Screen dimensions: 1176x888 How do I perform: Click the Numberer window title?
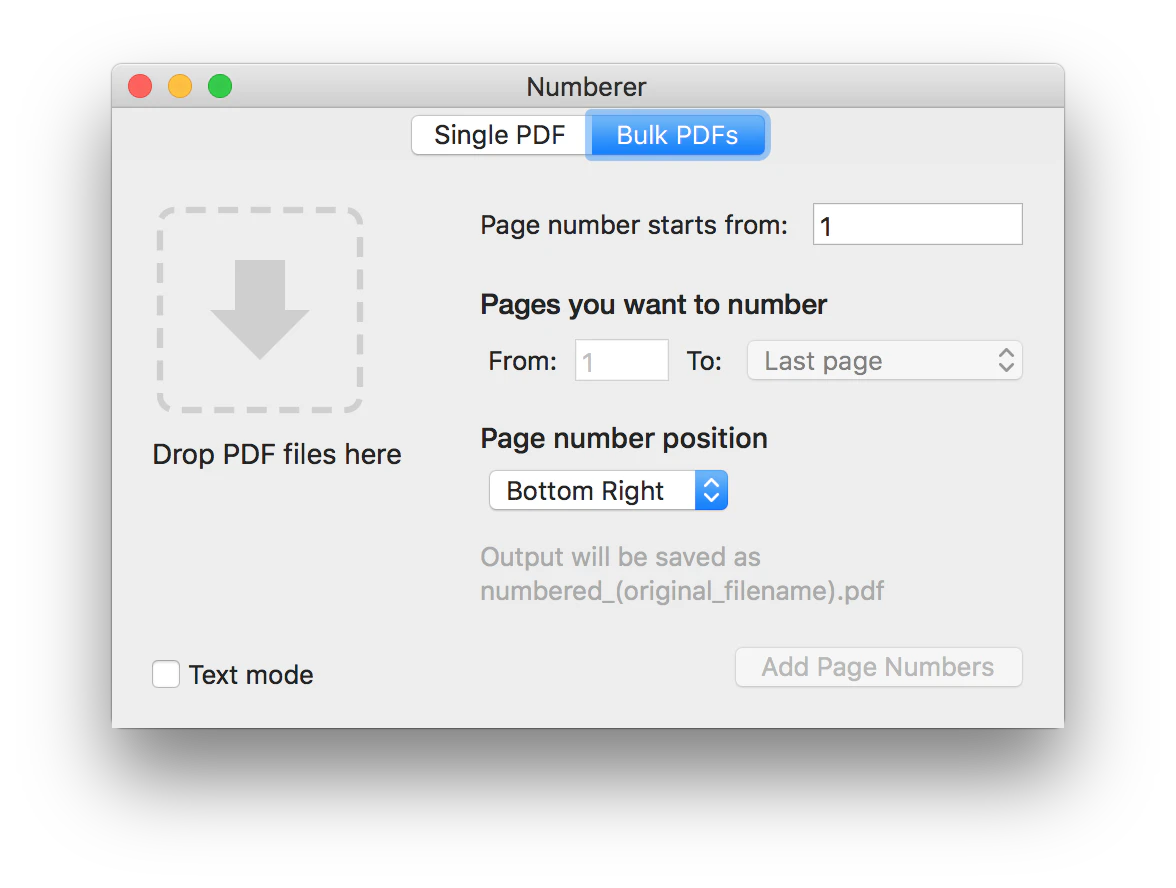[586, 87]
